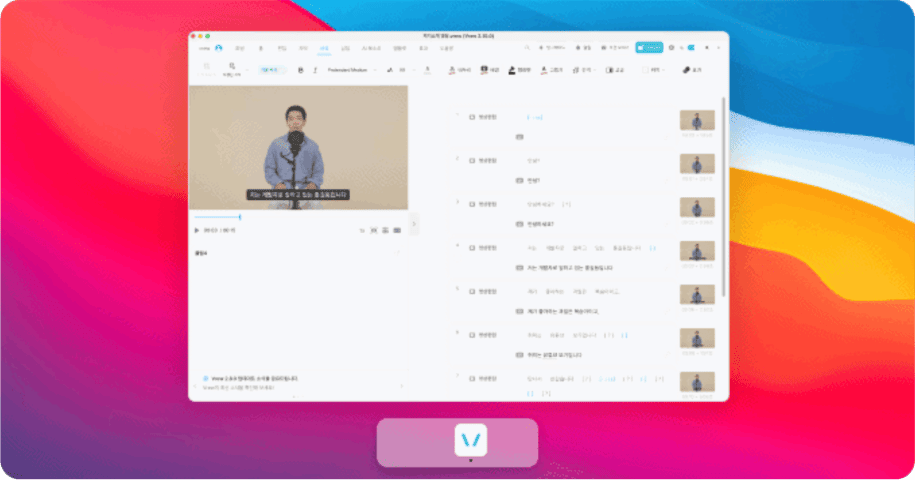Viewport: 915px width, 480px height.
Task: Click the subtitle icon of clip 6
Action: click(x=519, y=355)
